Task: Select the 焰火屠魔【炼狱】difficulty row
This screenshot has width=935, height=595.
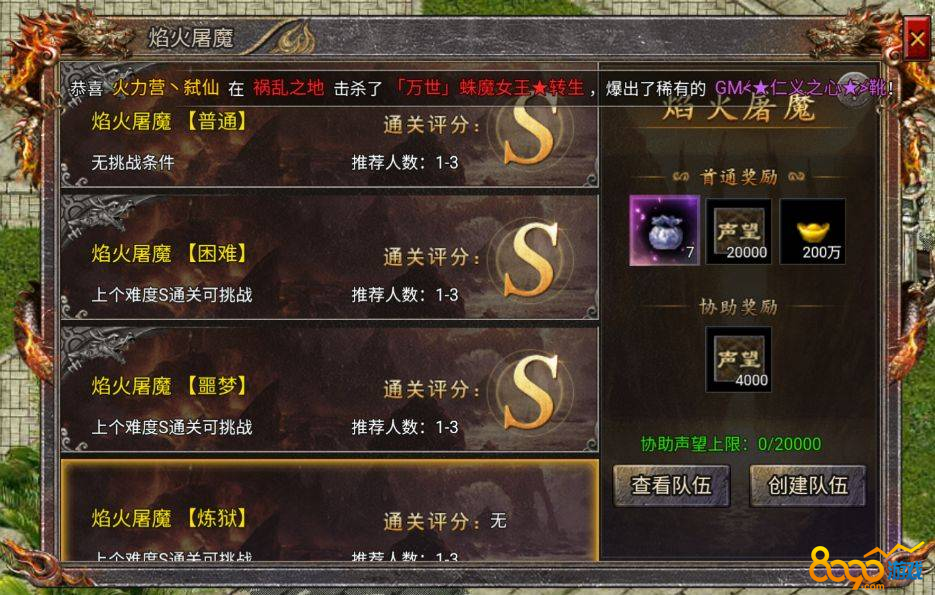Action: (x=329, y=510)
